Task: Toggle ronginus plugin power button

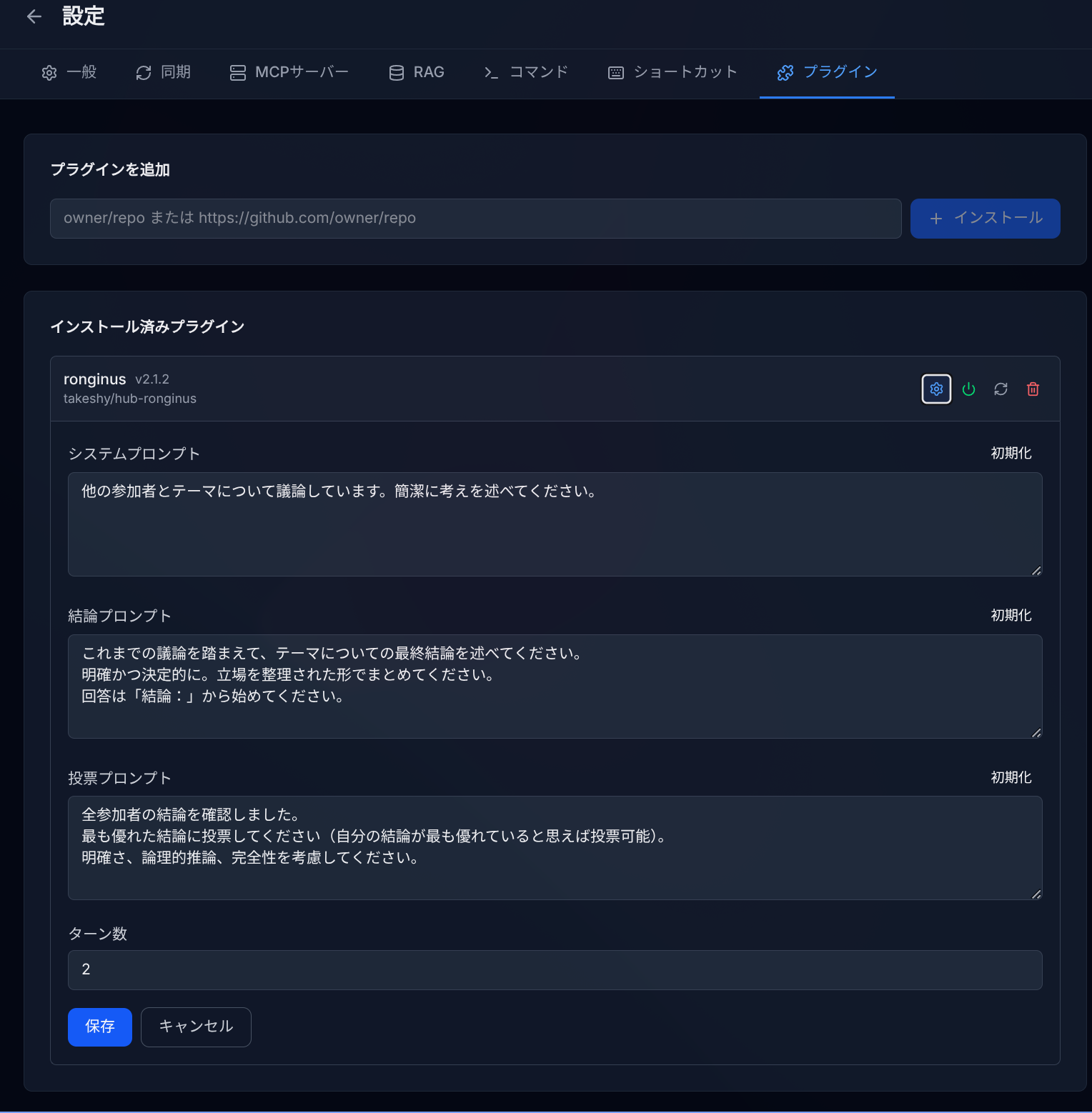Action: pos(968,389)
